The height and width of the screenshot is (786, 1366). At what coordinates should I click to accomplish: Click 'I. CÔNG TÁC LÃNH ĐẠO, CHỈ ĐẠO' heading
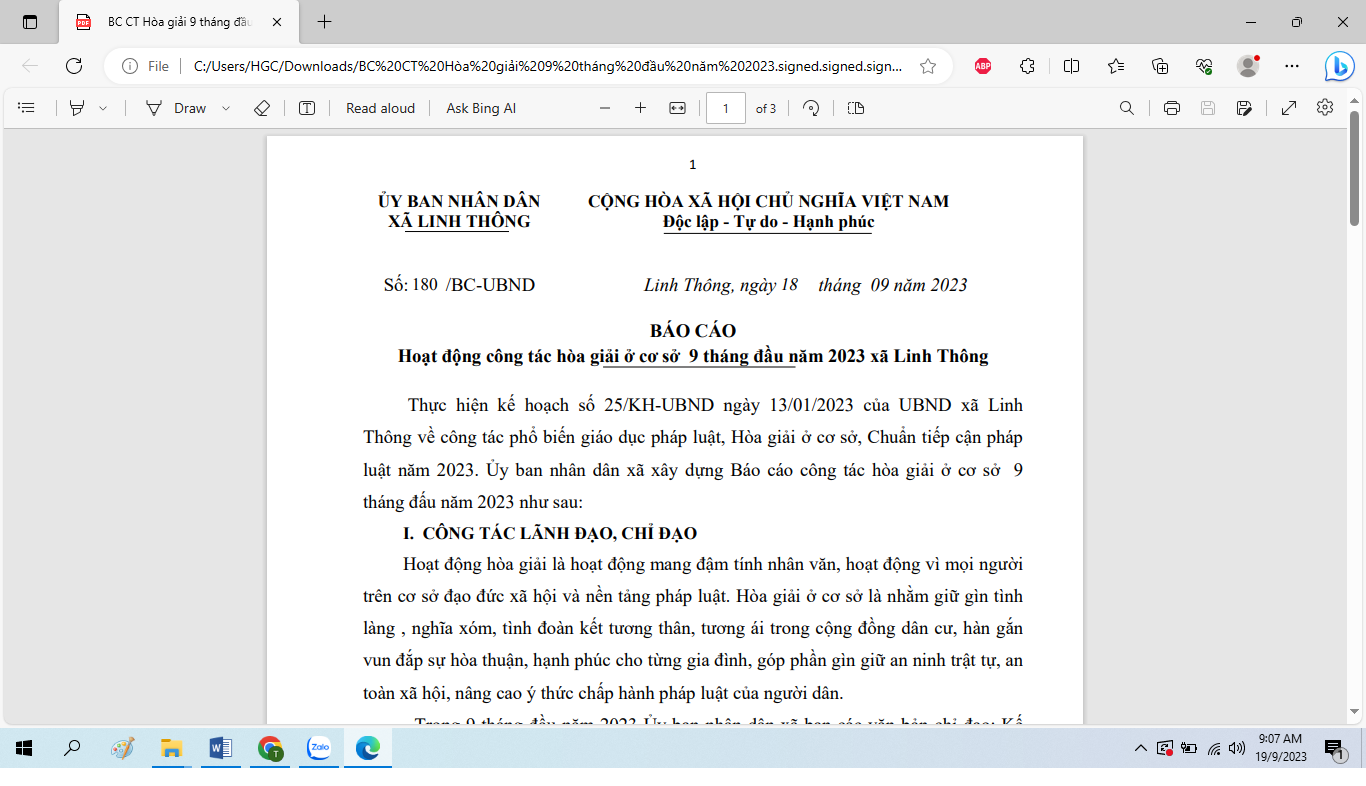coord(550,533)
